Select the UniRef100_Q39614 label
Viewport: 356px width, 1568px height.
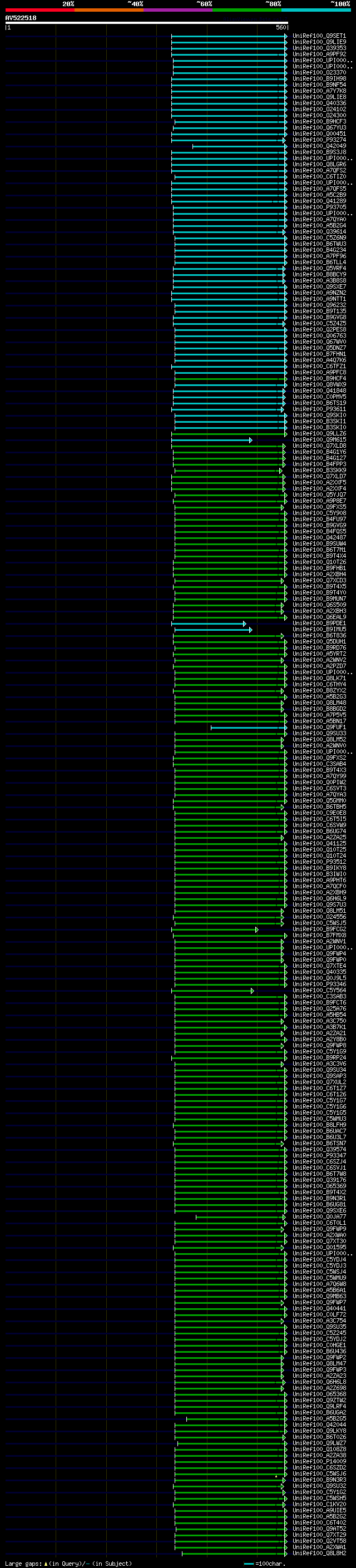(319, 232)
